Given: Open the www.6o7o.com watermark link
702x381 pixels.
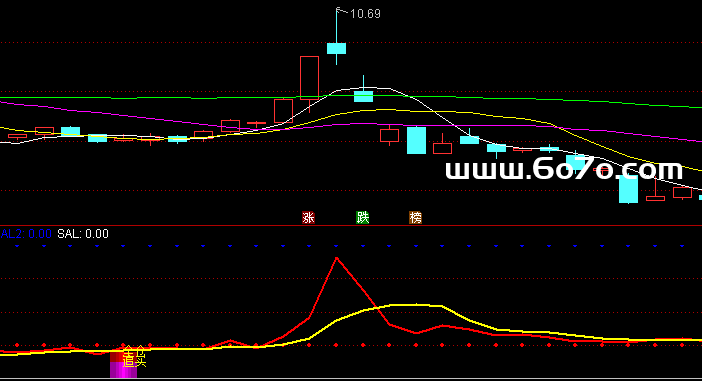Looking at the screenshot, I should pyautogui.click(x=564, y=170).
